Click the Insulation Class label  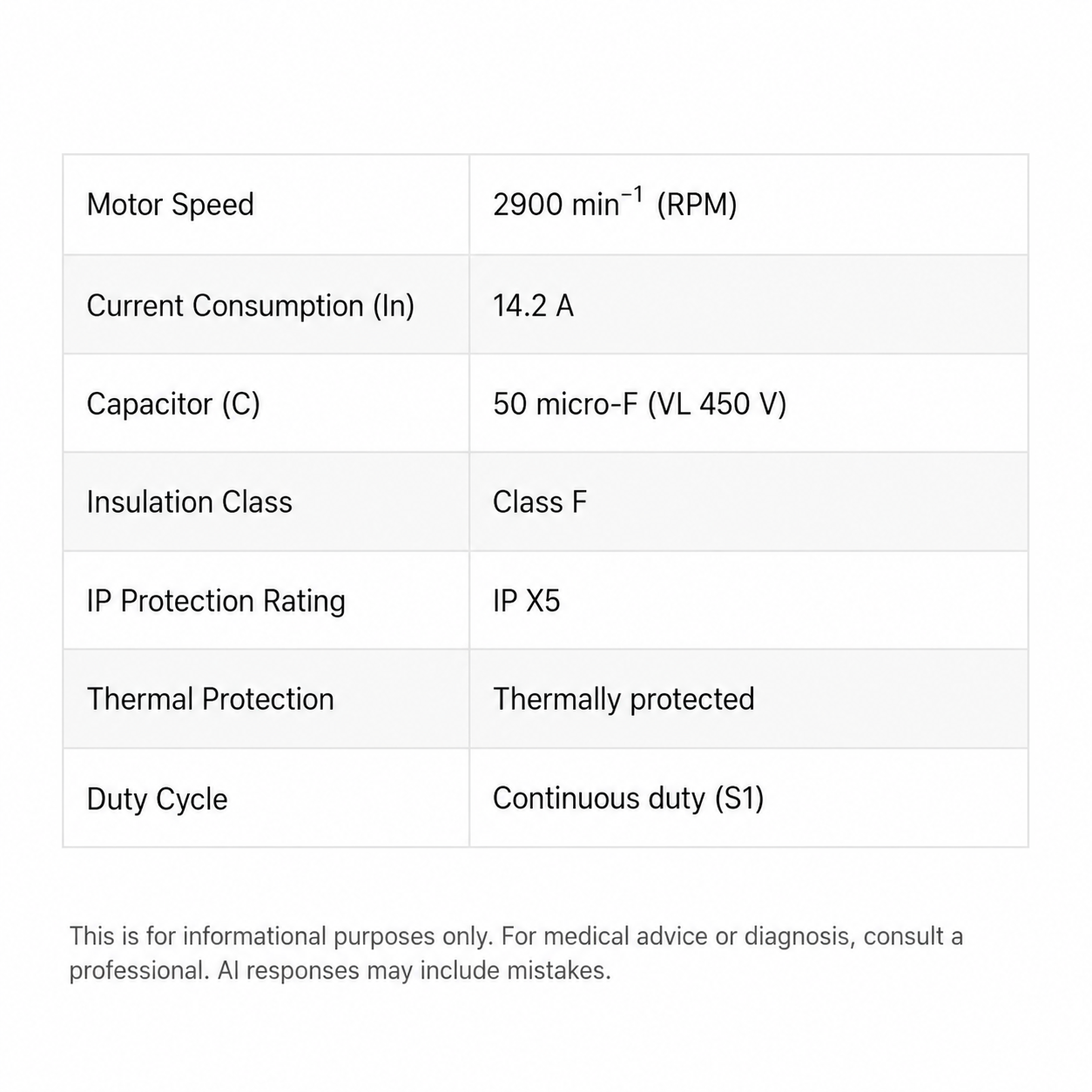tap(189, 502)
